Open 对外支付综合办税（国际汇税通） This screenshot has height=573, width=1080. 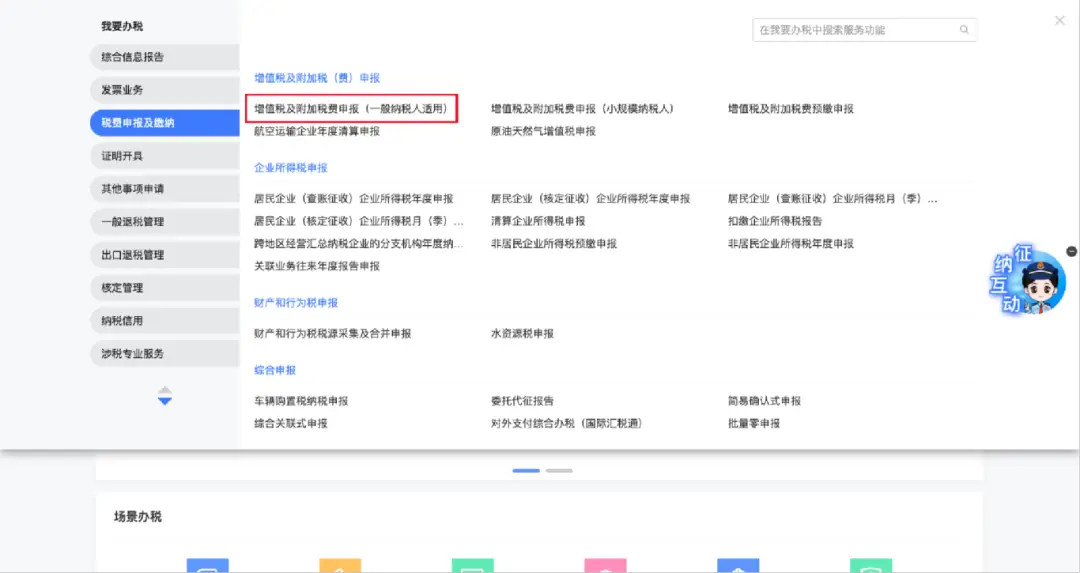click(x=567, y=424)
